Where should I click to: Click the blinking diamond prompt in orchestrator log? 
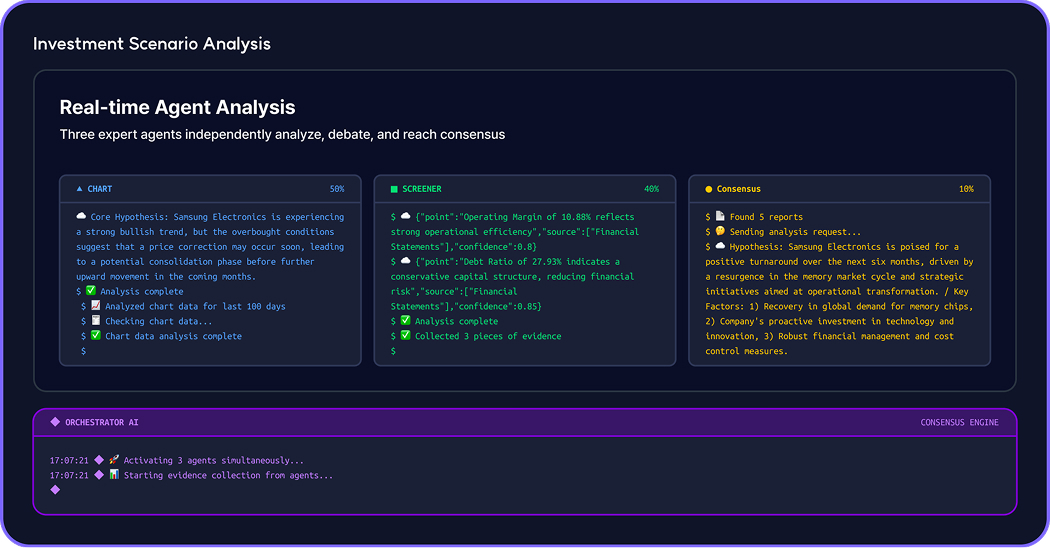tap(55, 490)
